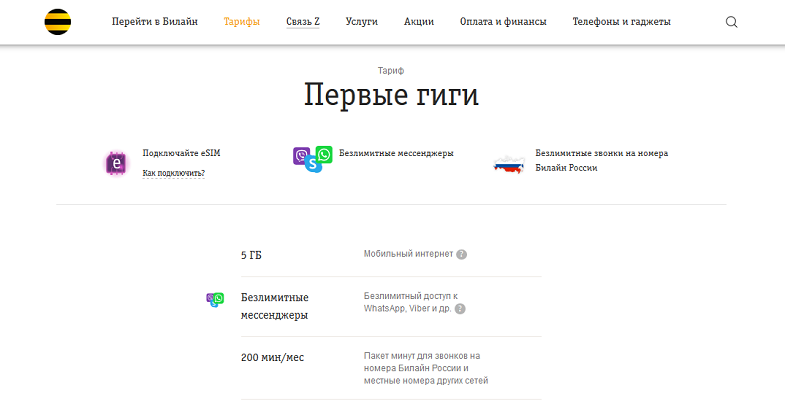The image size is (785, 404).
Task: Click the 'Безлимитные звонки на номера Билайн России' text
Action: tap(602, 160)
